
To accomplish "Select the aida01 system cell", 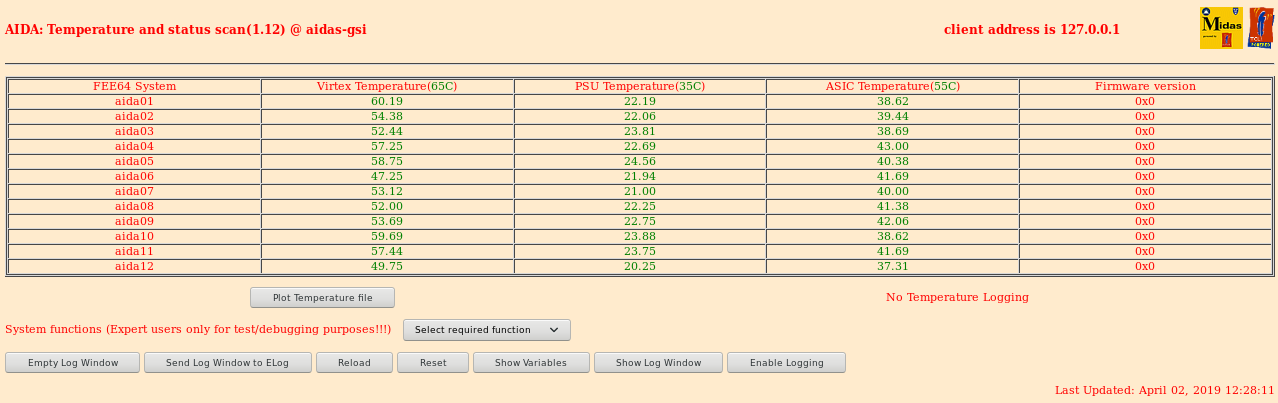I will pyautogui.click(x=135, y=101).
